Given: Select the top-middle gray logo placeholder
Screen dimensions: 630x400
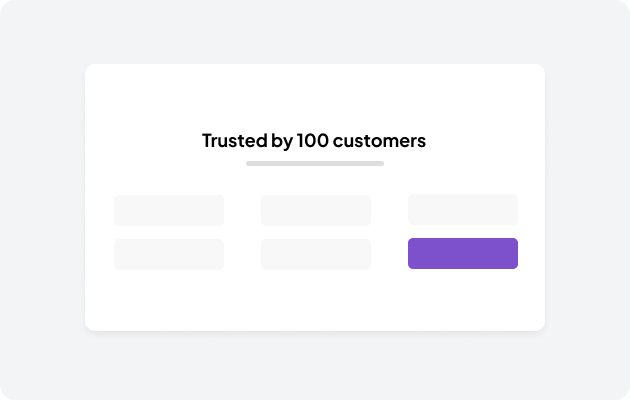Looking at the screenshot, I should coord(315,210).
